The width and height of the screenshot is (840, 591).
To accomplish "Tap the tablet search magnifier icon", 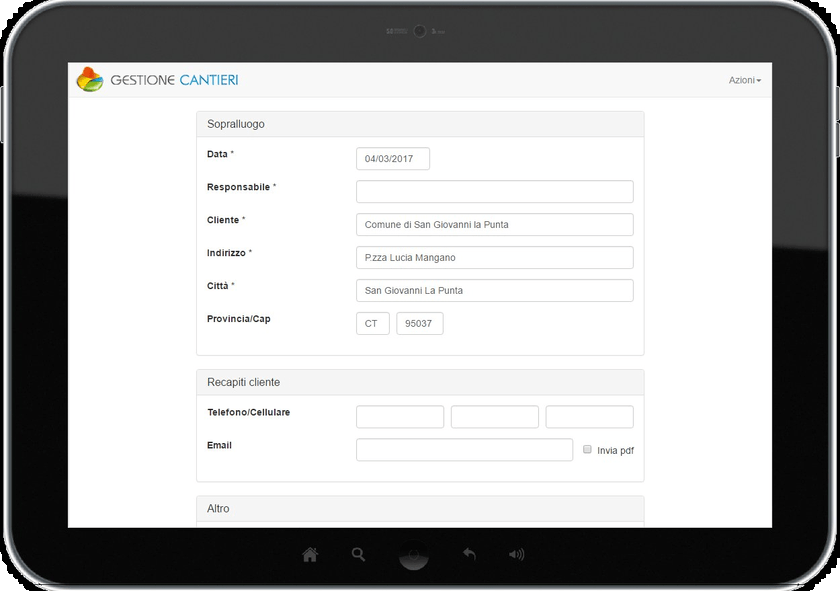I will click(359, 554).
